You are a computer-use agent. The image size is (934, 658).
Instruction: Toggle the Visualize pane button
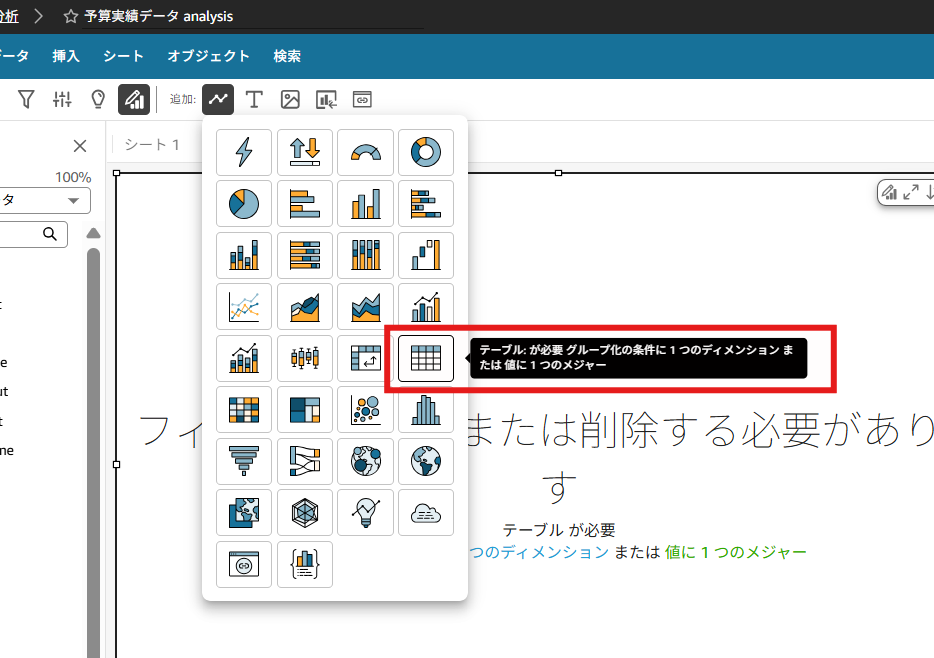(x=134, y=99)
